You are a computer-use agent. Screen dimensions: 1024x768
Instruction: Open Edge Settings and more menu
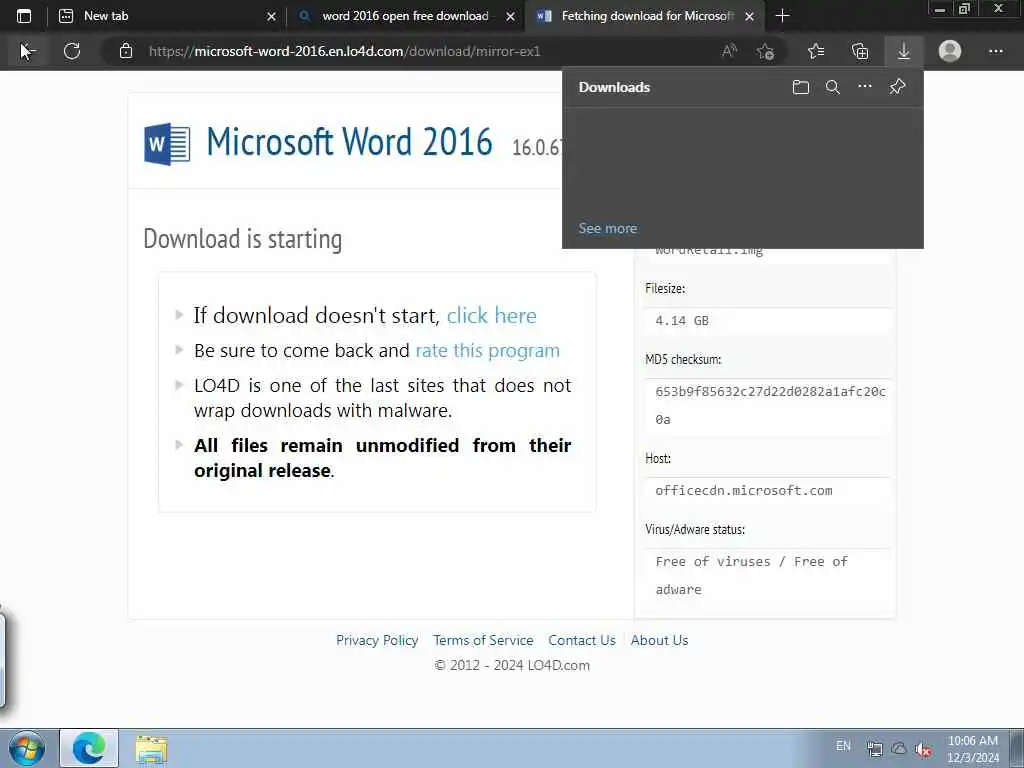coord(995,51)
